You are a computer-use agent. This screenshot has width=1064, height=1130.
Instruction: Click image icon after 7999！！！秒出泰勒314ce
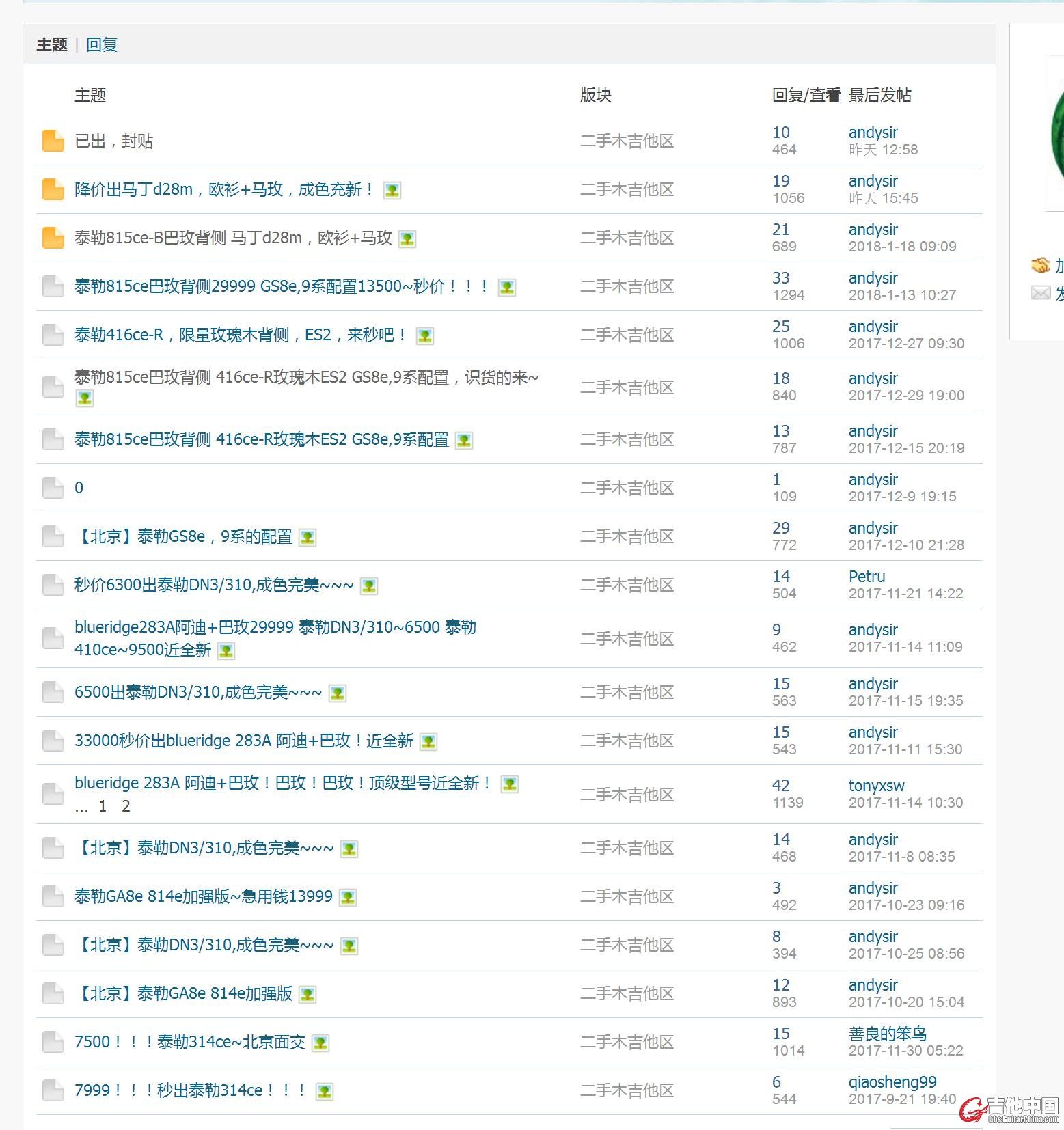pos(325,1092)
